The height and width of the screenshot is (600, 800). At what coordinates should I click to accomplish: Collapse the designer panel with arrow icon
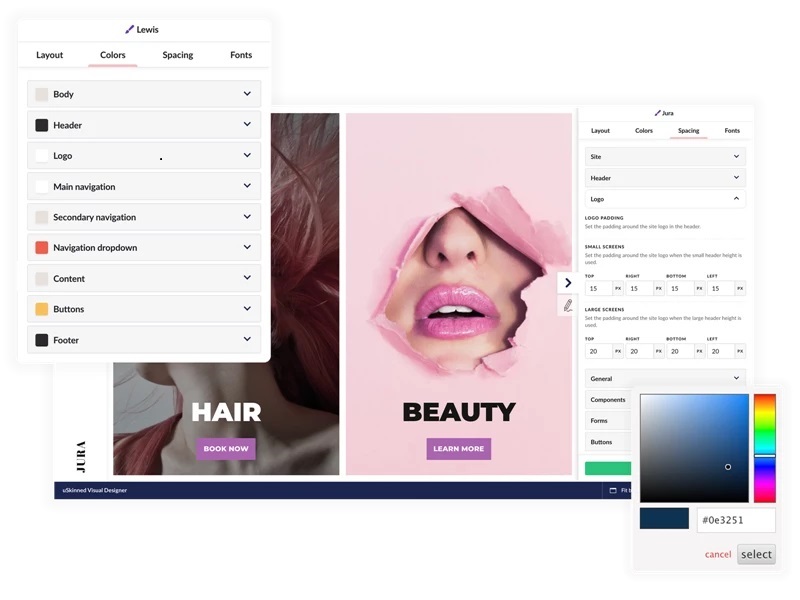[x=567, y=283]
